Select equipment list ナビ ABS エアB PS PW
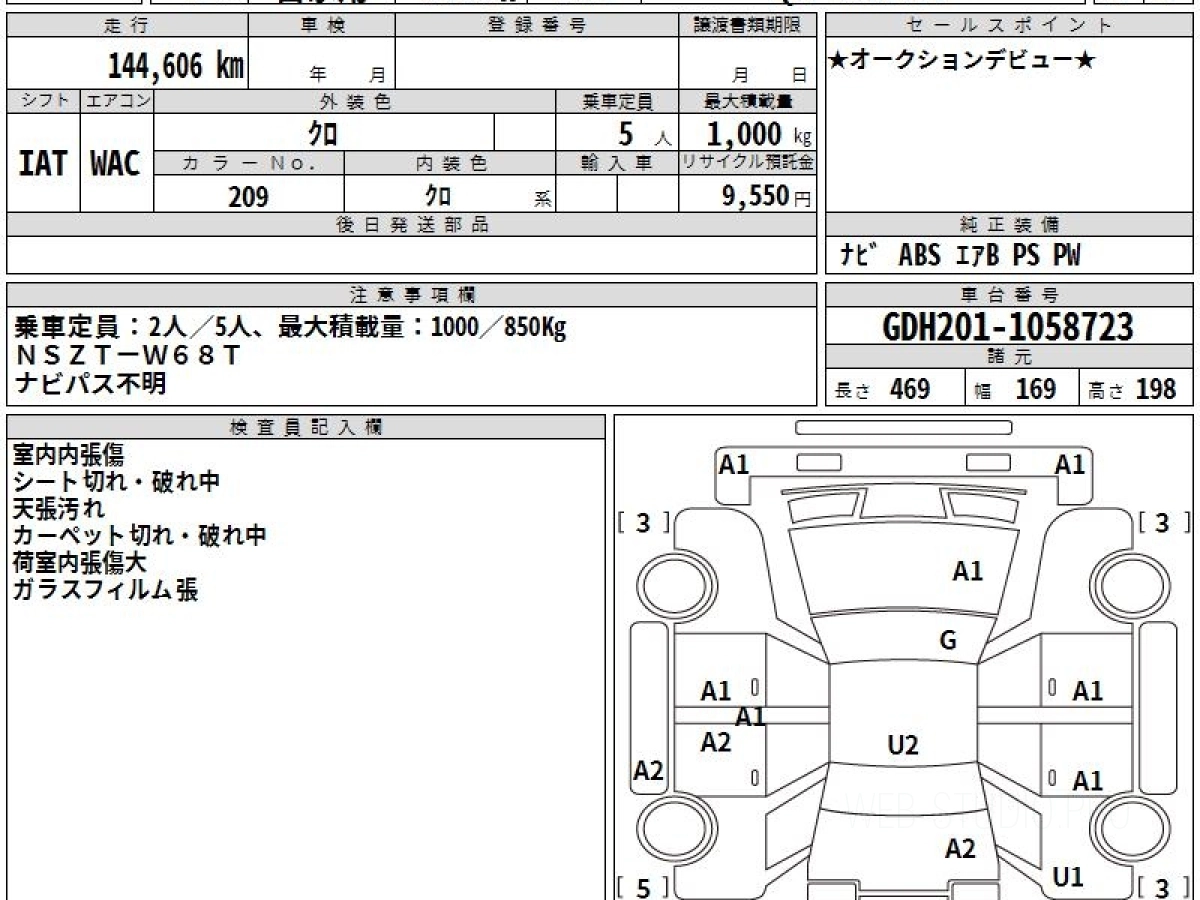The image size is (1200, 900). [x=960, y=256]
